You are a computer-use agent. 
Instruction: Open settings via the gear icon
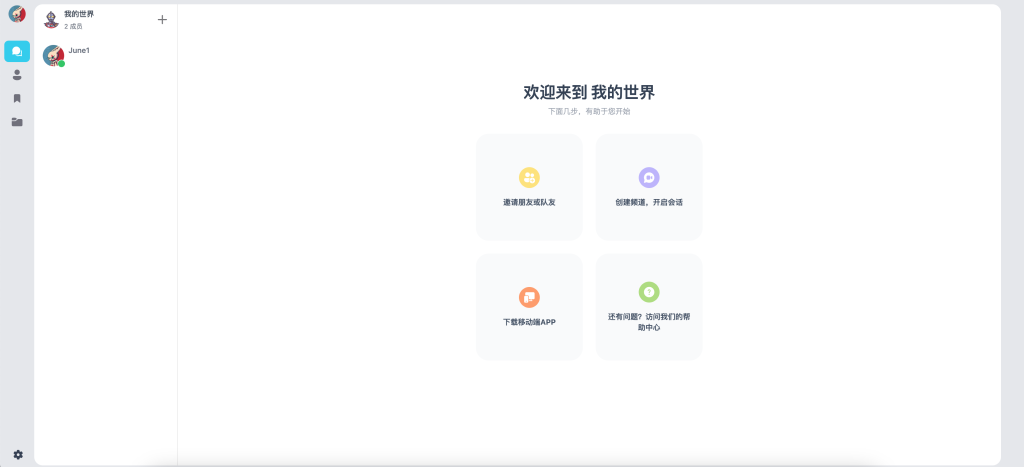tap(17, 454)
